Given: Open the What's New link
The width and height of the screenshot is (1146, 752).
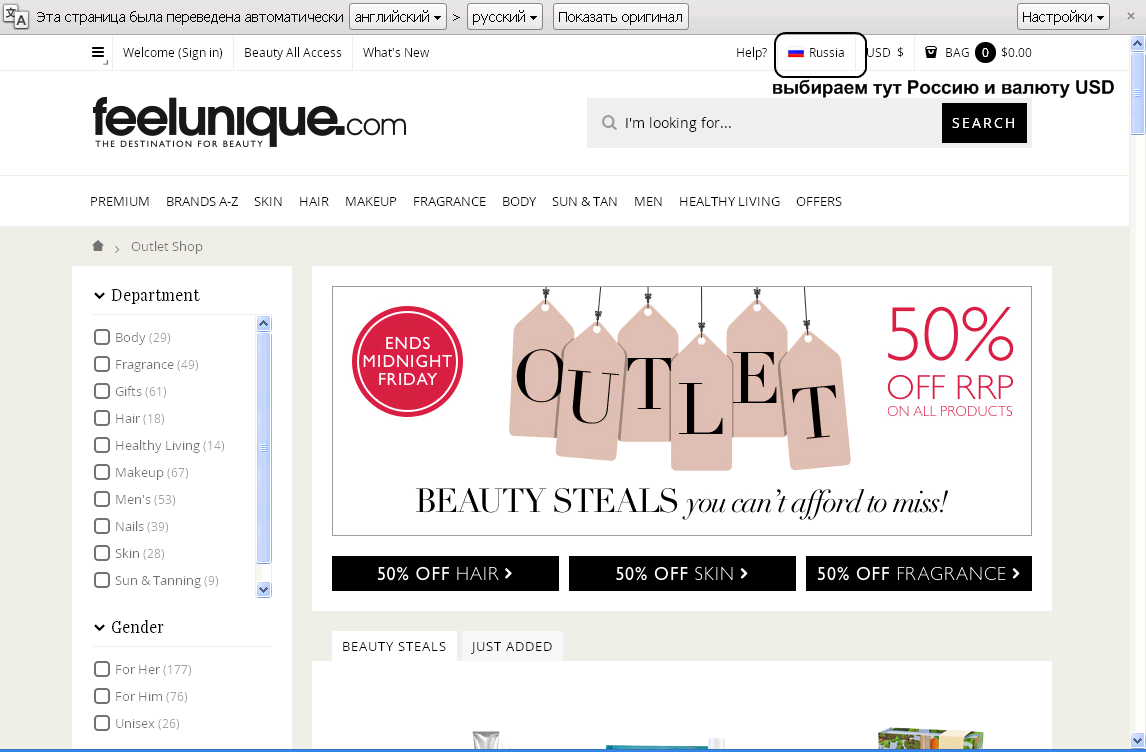Looking at the screenshot, I should point(396,53).
